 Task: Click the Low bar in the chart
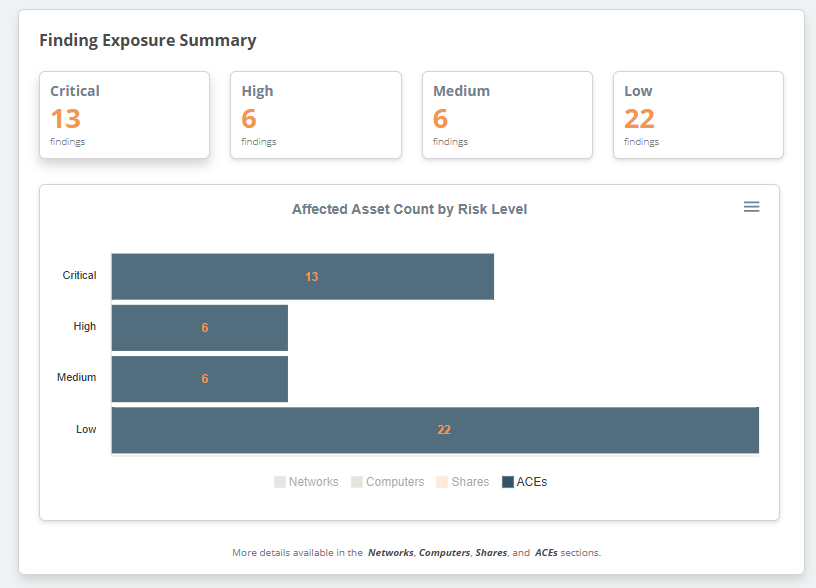[x=435, y=430]
